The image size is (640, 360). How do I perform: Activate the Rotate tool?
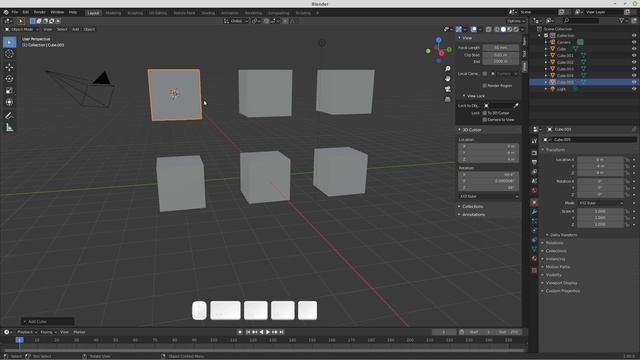click(9, 79)
